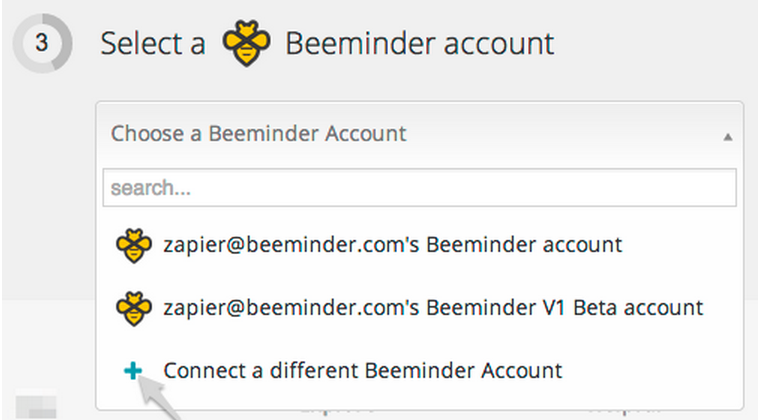The height and width of the screenshot is (420, 758).
Task: Click the number 3 inside the step indicator
Action: [42, 43]
